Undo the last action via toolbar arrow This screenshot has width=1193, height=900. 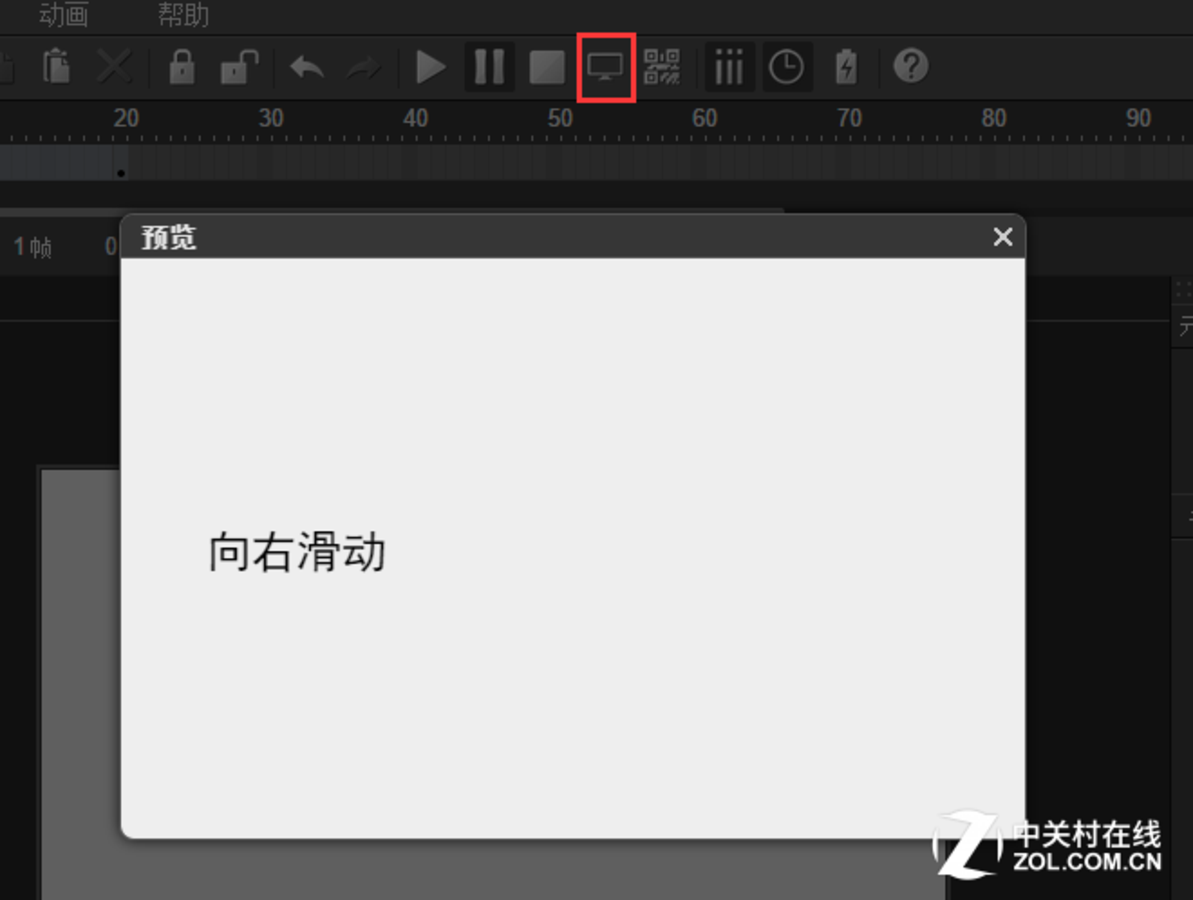[x=305, y=67]
